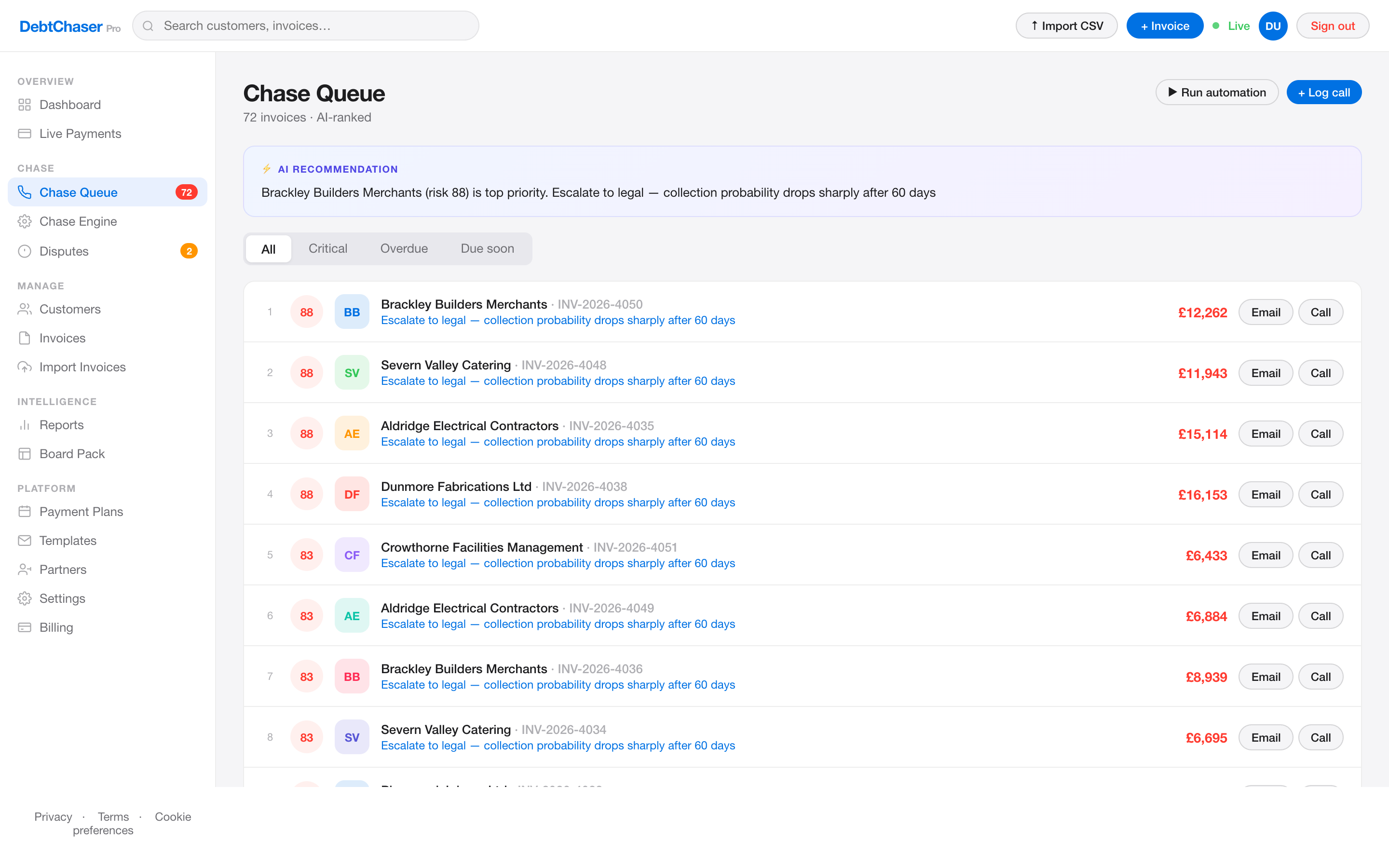Open Reports bar chart icon
Viewport: 1389px width, 868px height.
24,425
